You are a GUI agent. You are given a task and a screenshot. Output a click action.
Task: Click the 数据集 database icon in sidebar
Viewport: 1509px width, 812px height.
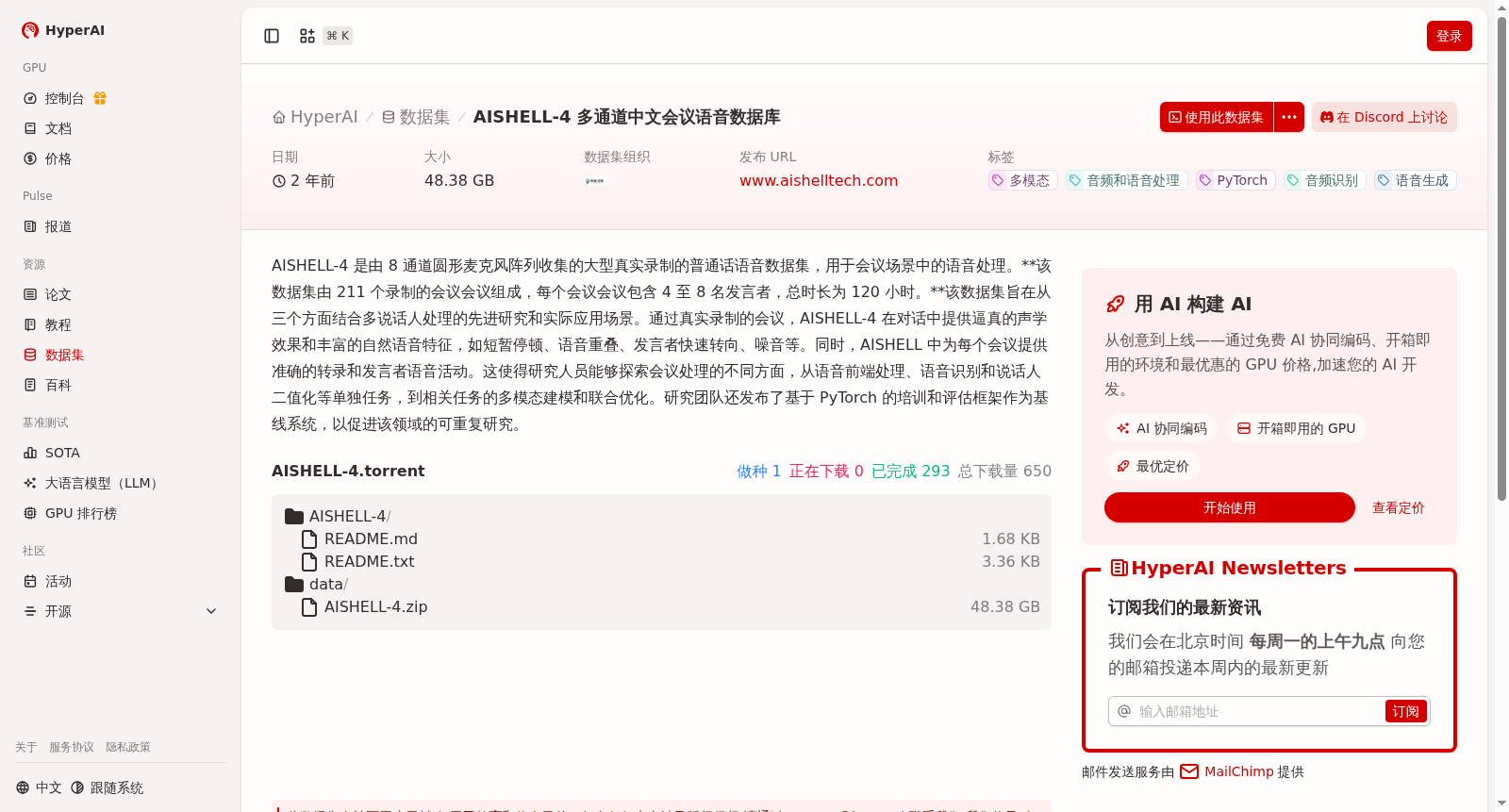click(x=30, y=355)
